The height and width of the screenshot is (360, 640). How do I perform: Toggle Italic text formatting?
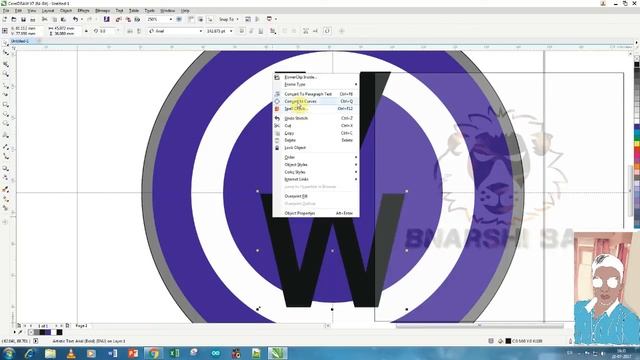(x=251, y=31)
